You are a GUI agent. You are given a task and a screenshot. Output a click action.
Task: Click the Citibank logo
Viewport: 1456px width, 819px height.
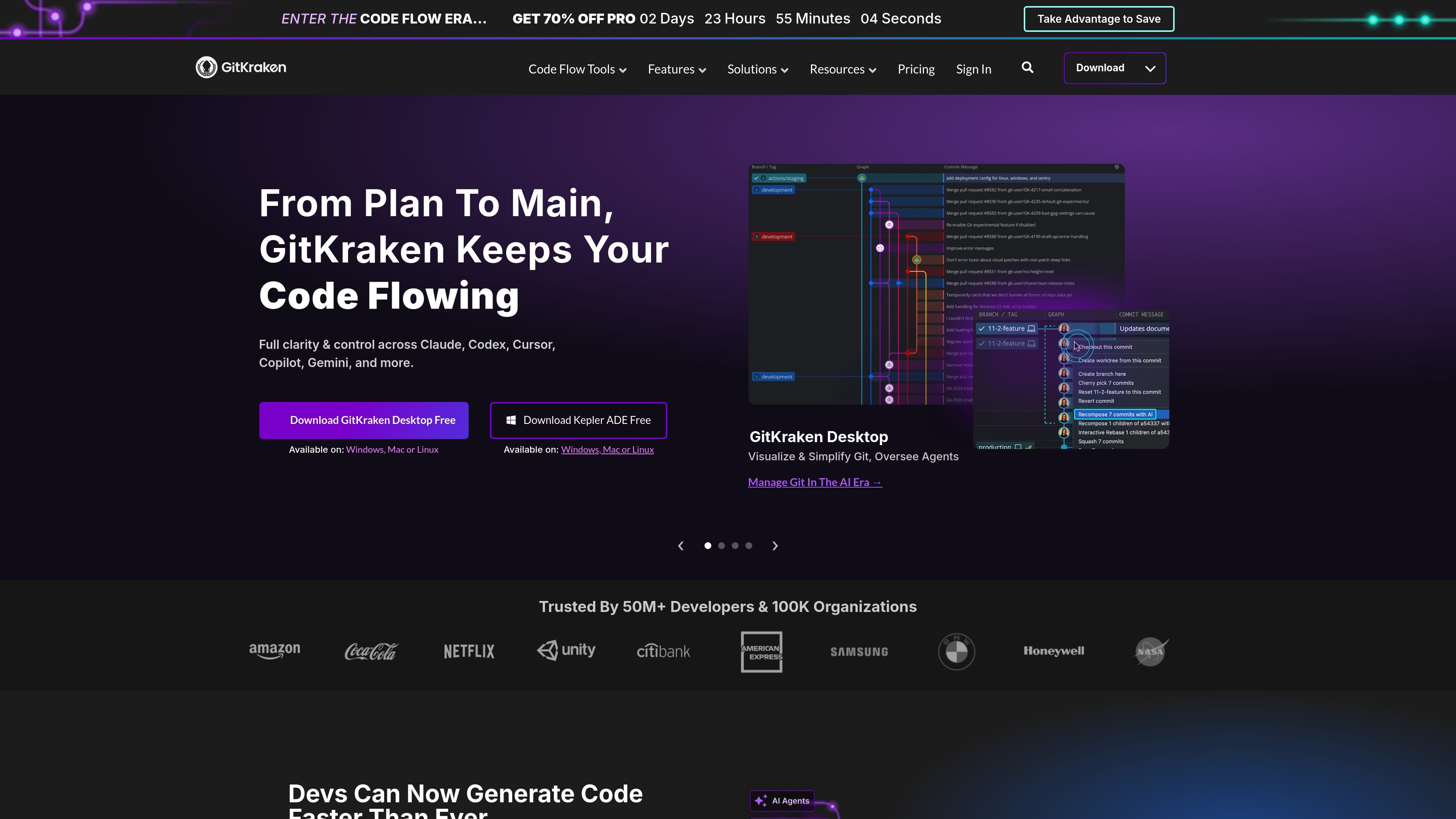coord(663,651)
